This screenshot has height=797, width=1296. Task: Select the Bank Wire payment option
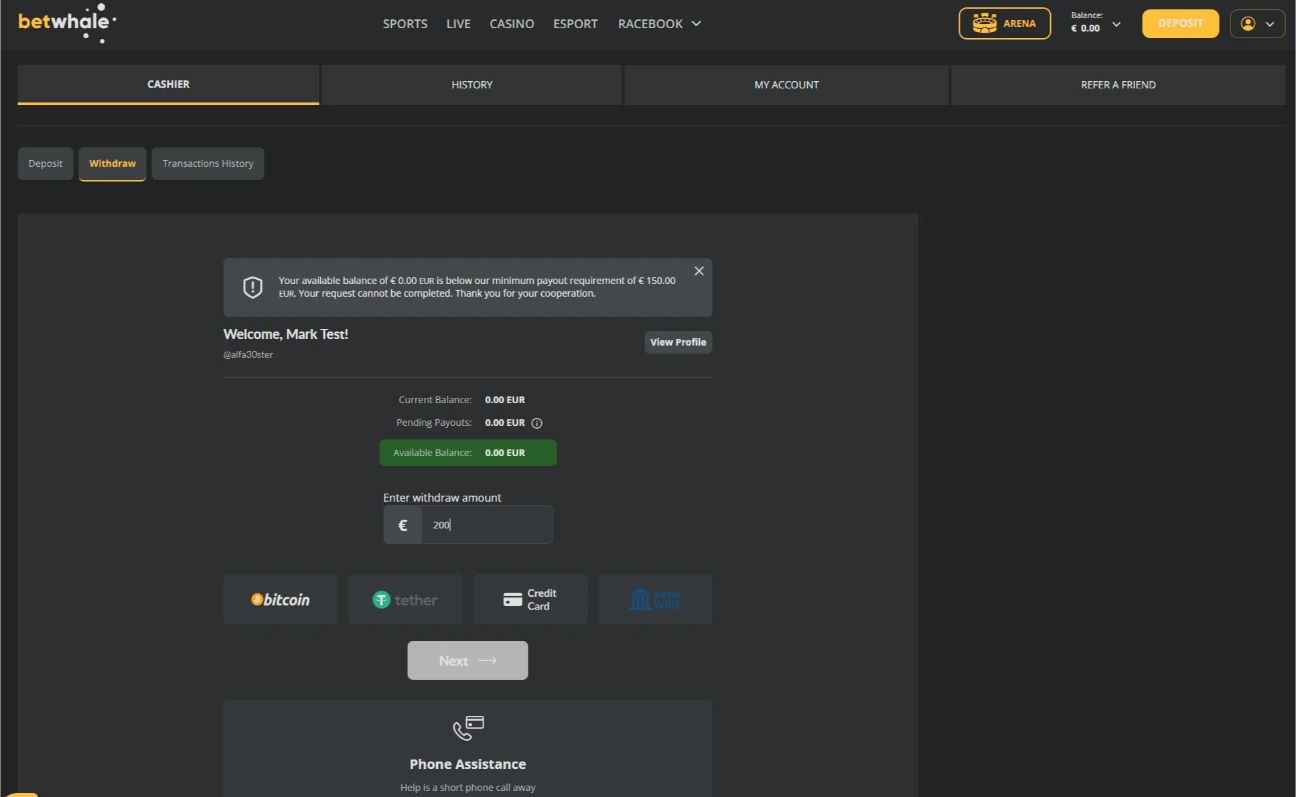coord(655,598)
